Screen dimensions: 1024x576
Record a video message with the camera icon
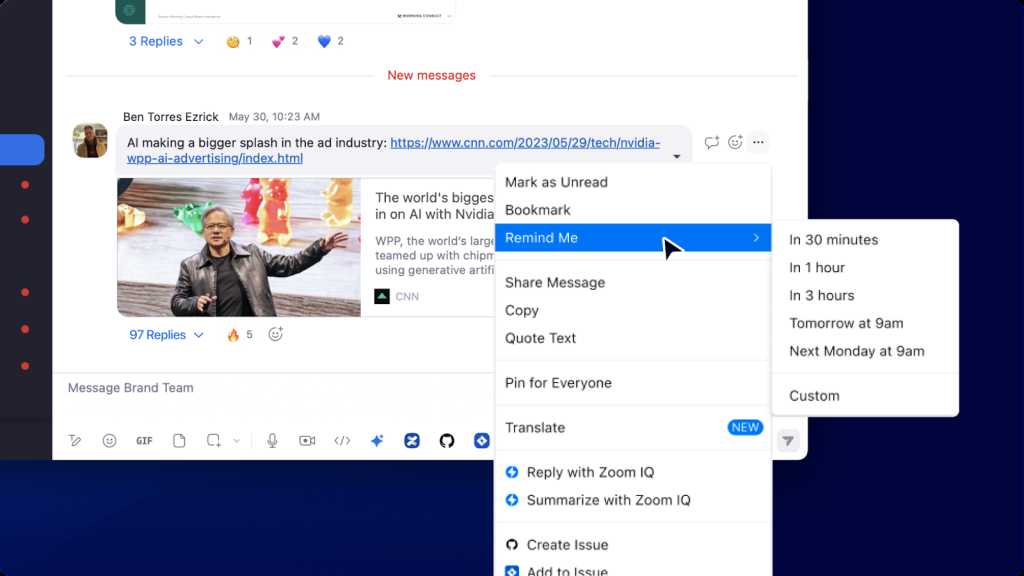(307, 441)
